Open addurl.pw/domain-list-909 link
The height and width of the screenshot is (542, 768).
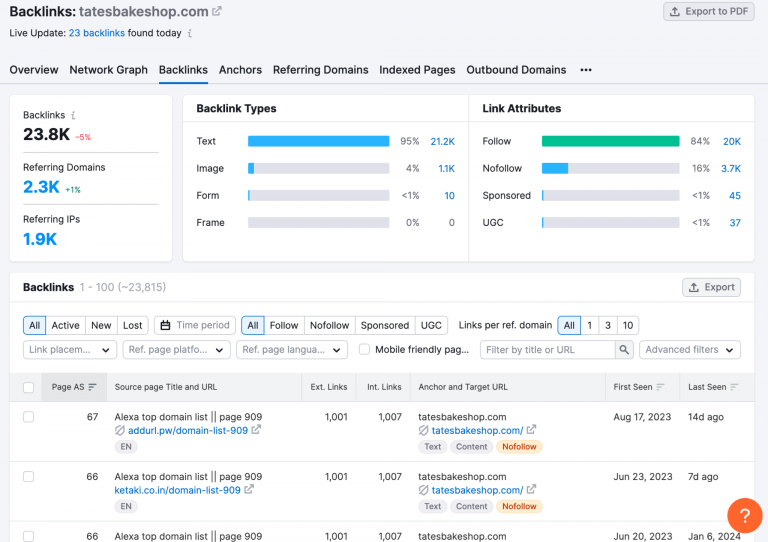pyautogui.click(x=188, y=430)
